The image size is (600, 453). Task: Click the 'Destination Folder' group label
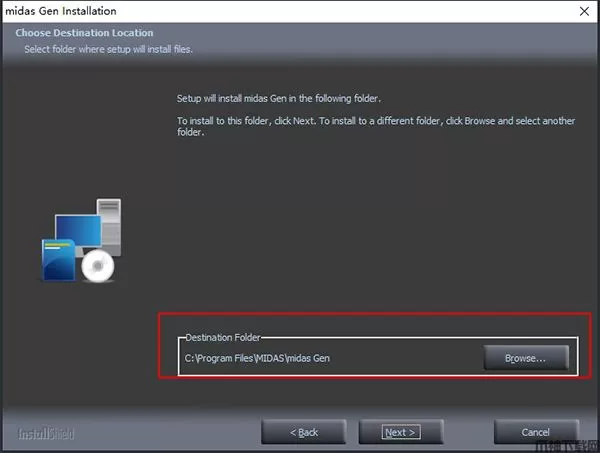click(223, 337)
